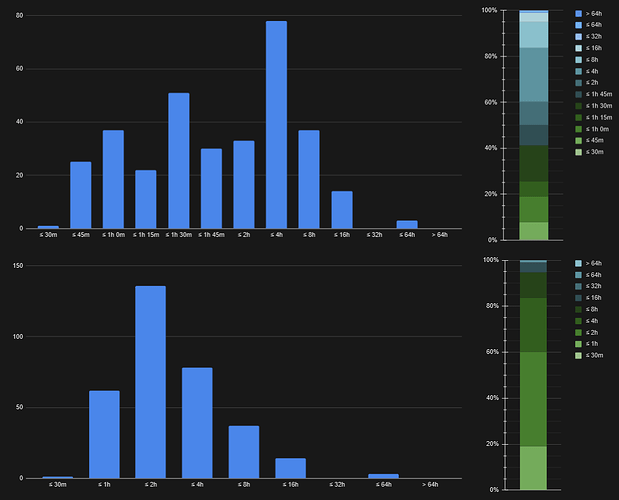619x500 pixels.
Task: Click the '≤ 16h' legend swatch in top legend
Action: pyautogui.click(x=579, y=48)
